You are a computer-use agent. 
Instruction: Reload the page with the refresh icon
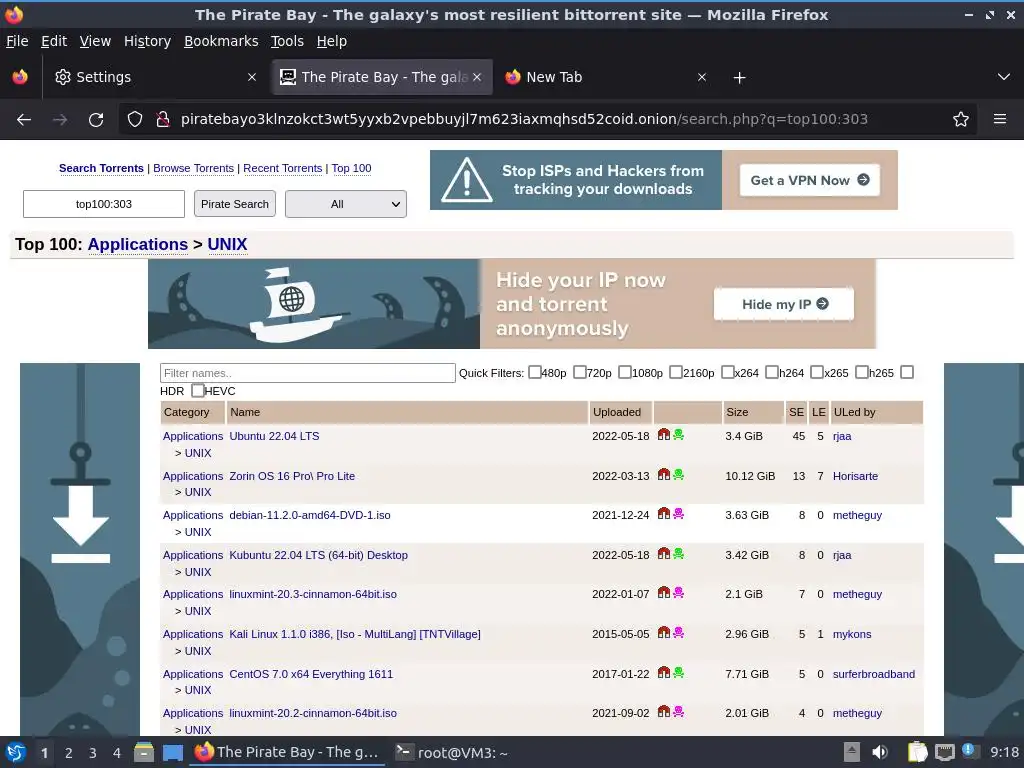pyautogui.click(x=96, y=120)
